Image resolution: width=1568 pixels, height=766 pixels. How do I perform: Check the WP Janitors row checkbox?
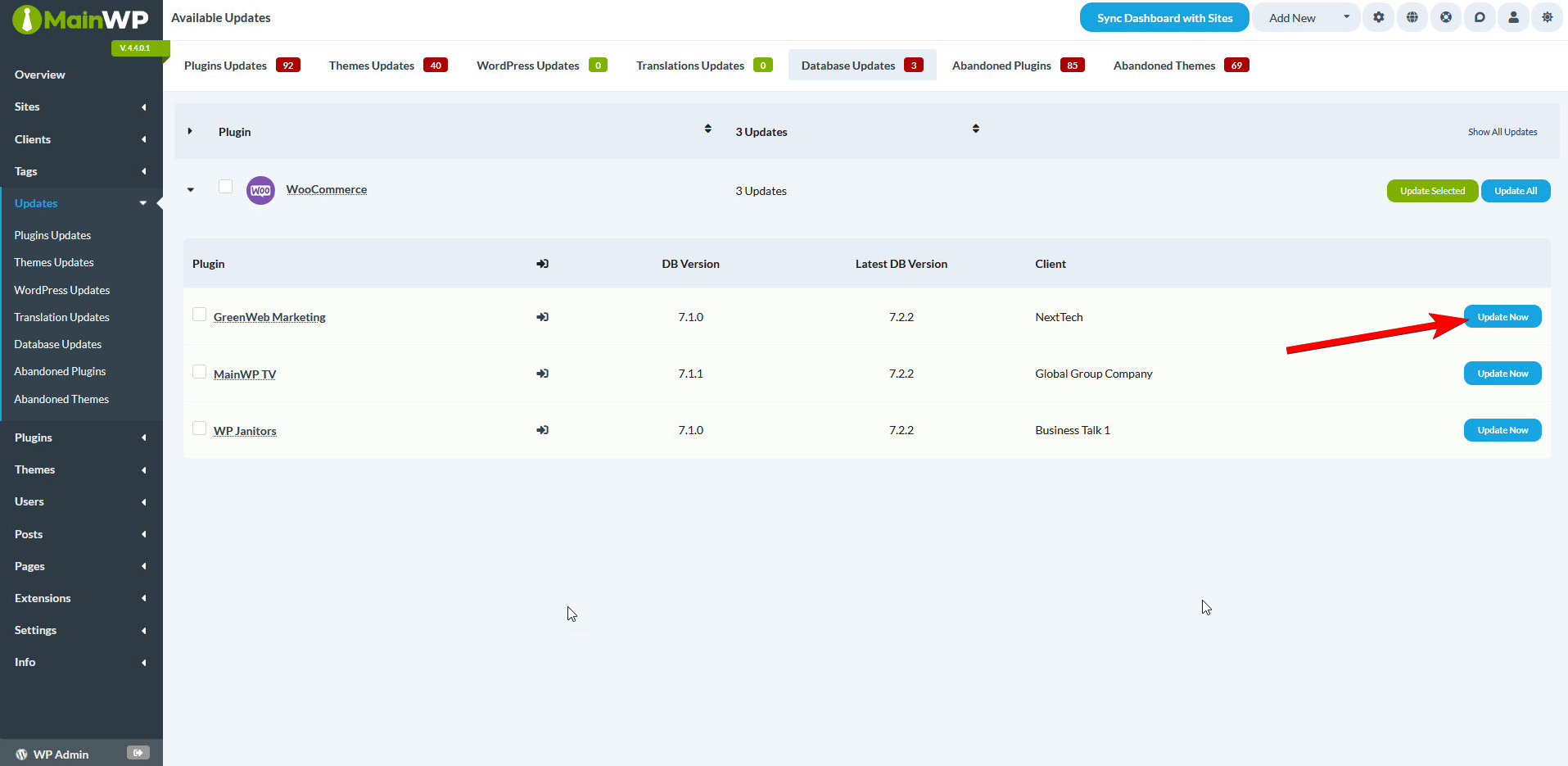coord(199,428)
